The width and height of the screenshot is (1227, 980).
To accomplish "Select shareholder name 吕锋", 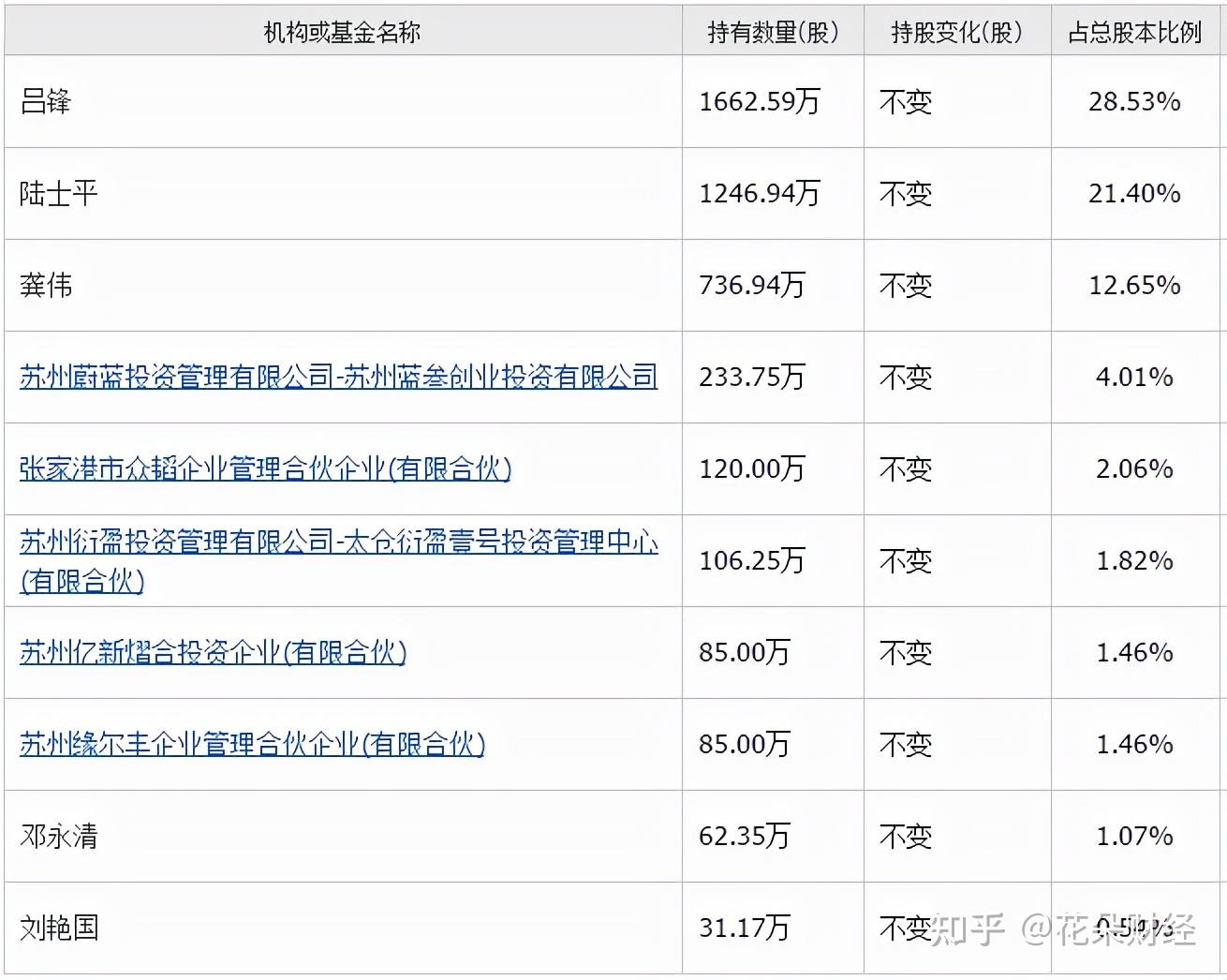I will (41, 101).
